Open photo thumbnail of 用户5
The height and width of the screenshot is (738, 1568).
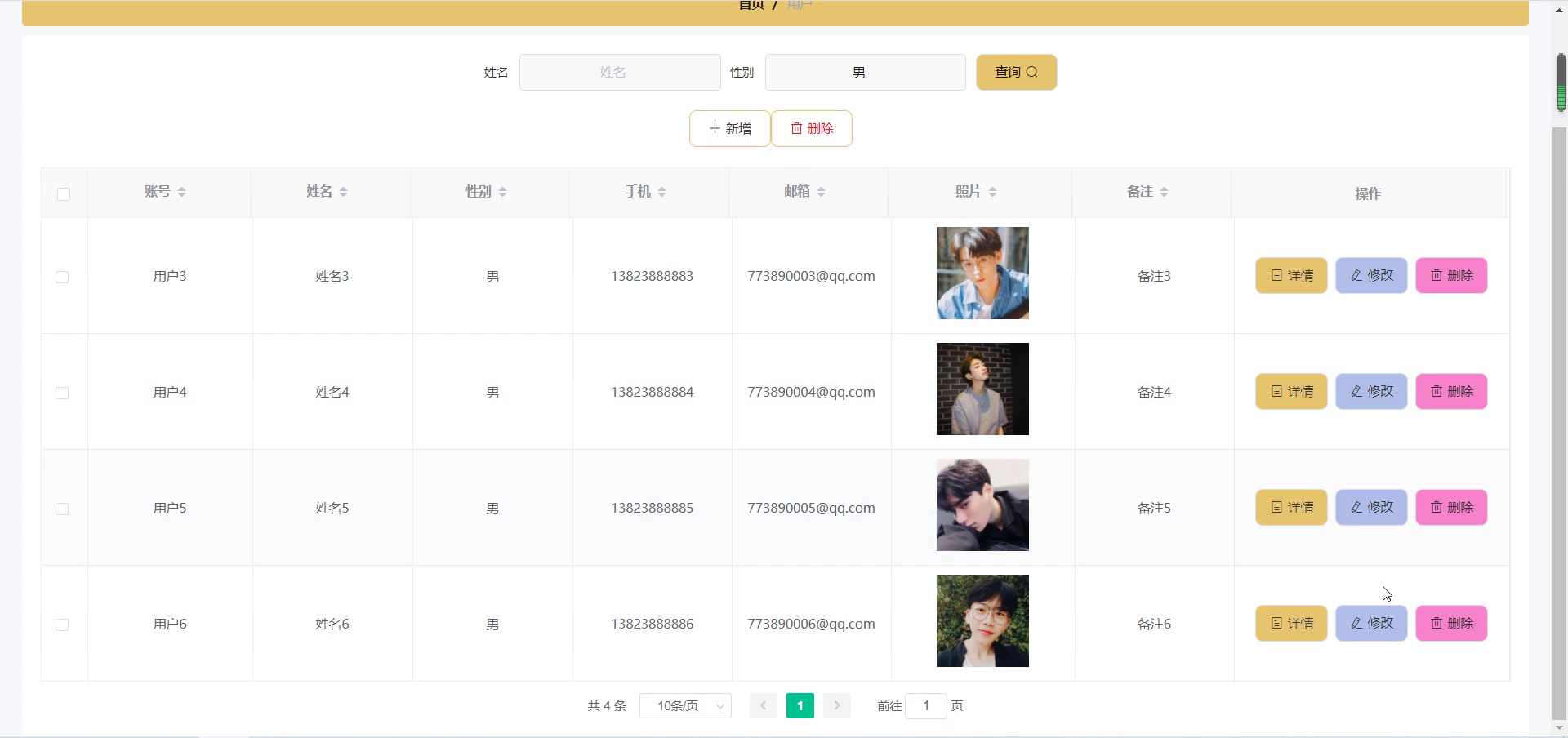982,505
